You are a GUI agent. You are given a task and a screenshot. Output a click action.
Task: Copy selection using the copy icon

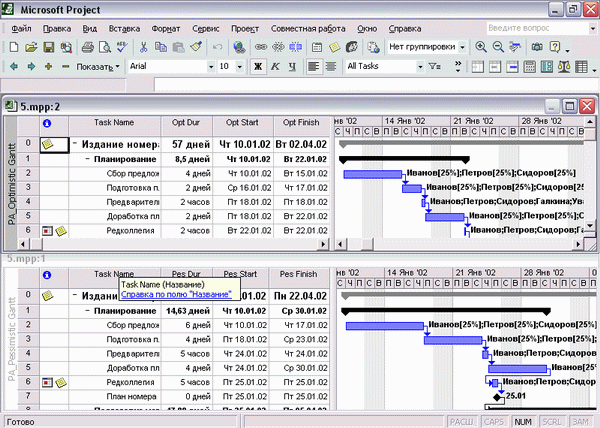(x=161, y=47)
